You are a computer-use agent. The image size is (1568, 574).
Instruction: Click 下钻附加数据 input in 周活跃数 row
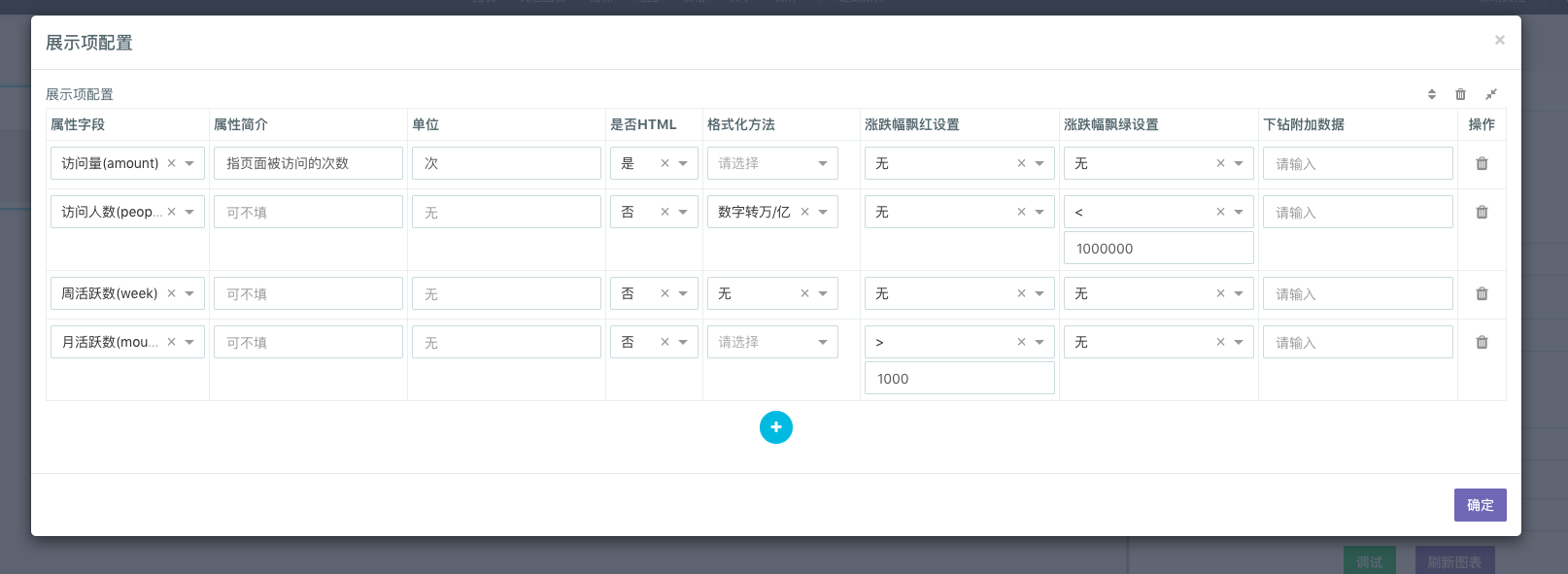(1358, 293)
